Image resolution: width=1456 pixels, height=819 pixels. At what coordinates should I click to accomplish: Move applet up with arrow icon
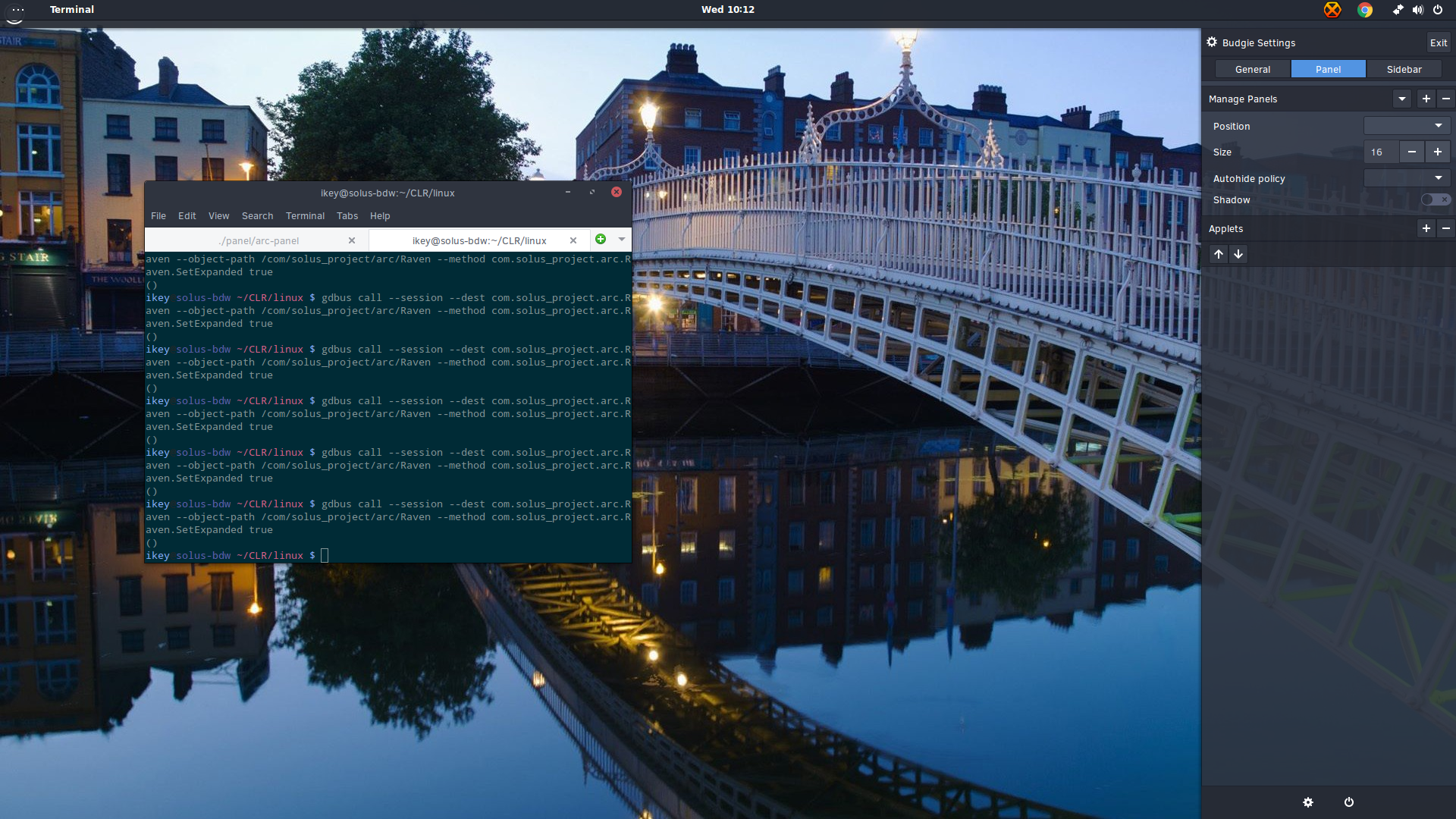[x=1219, y=254]
